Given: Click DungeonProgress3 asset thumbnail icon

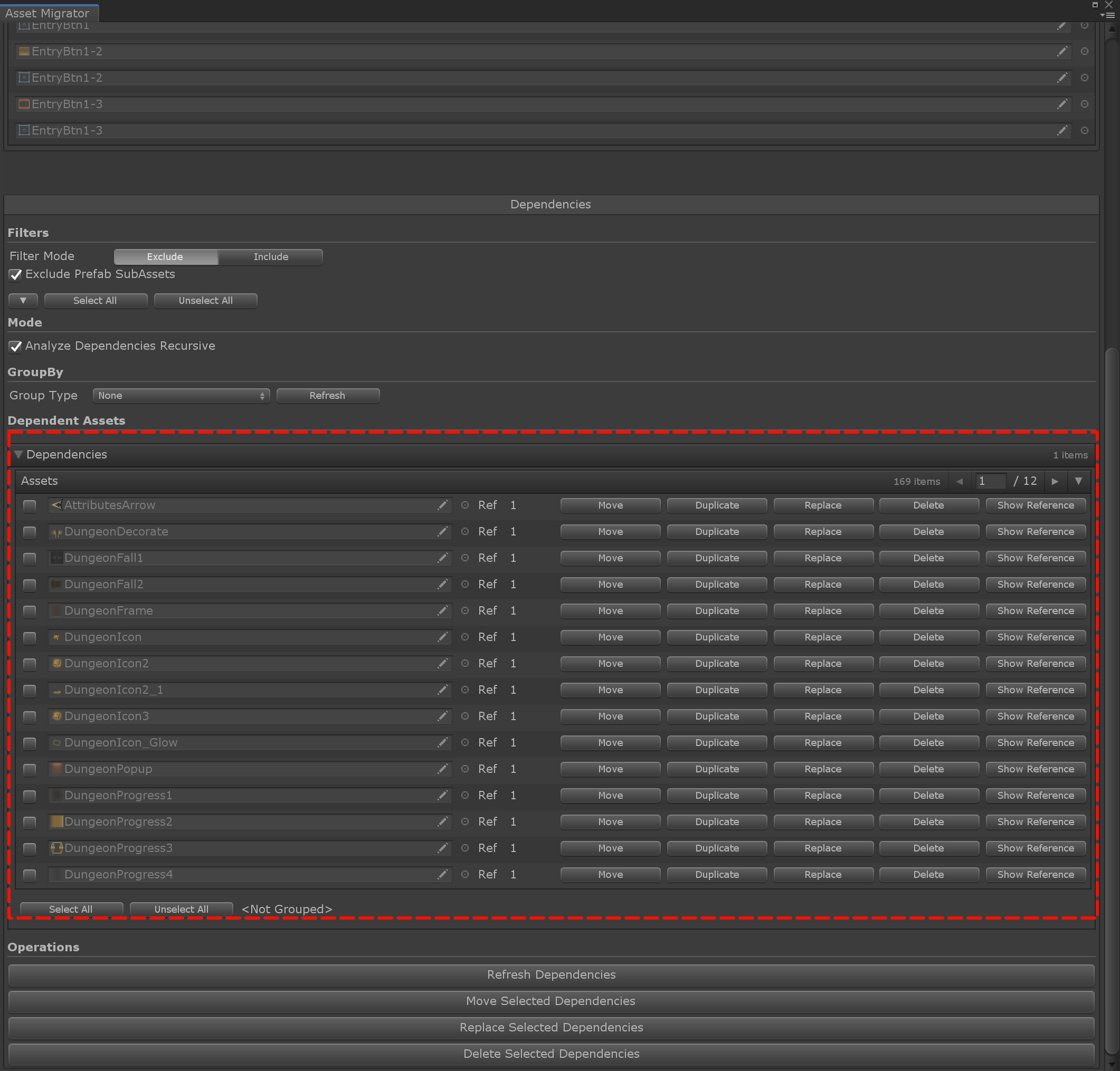Looking at the screenshot, I should click(56, 848).
